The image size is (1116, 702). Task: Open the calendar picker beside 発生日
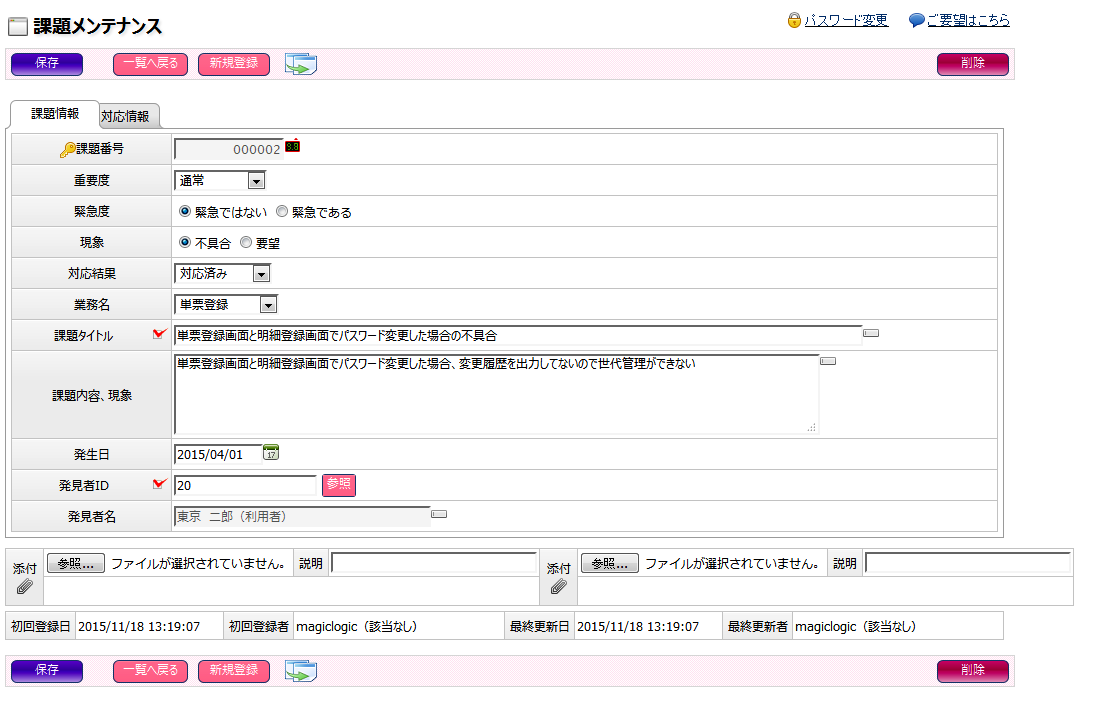[x=271, y=453]
